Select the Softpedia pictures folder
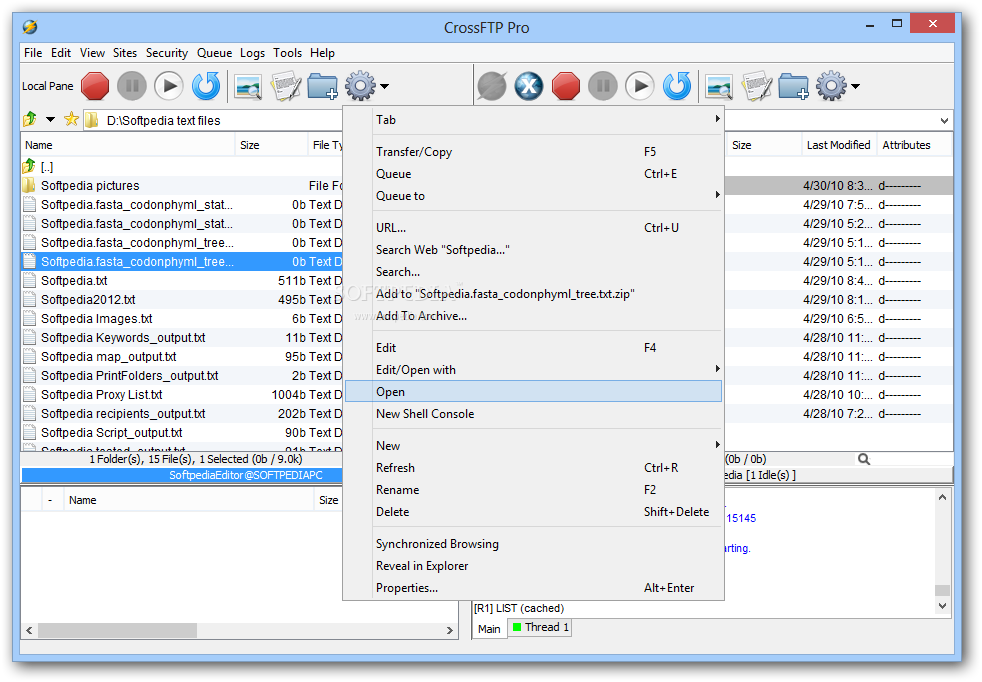 coord(90,186)
